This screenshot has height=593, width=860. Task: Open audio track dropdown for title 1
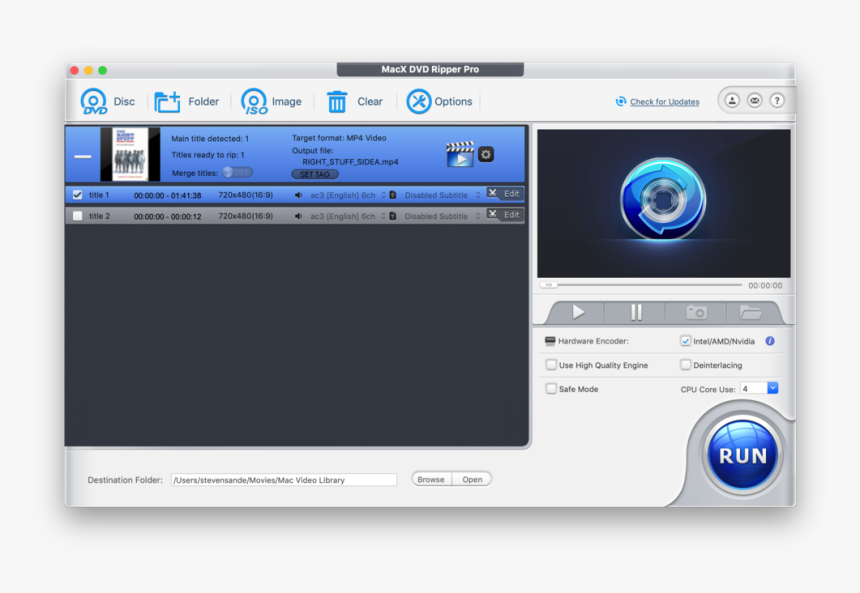click(x=348, y=195)
